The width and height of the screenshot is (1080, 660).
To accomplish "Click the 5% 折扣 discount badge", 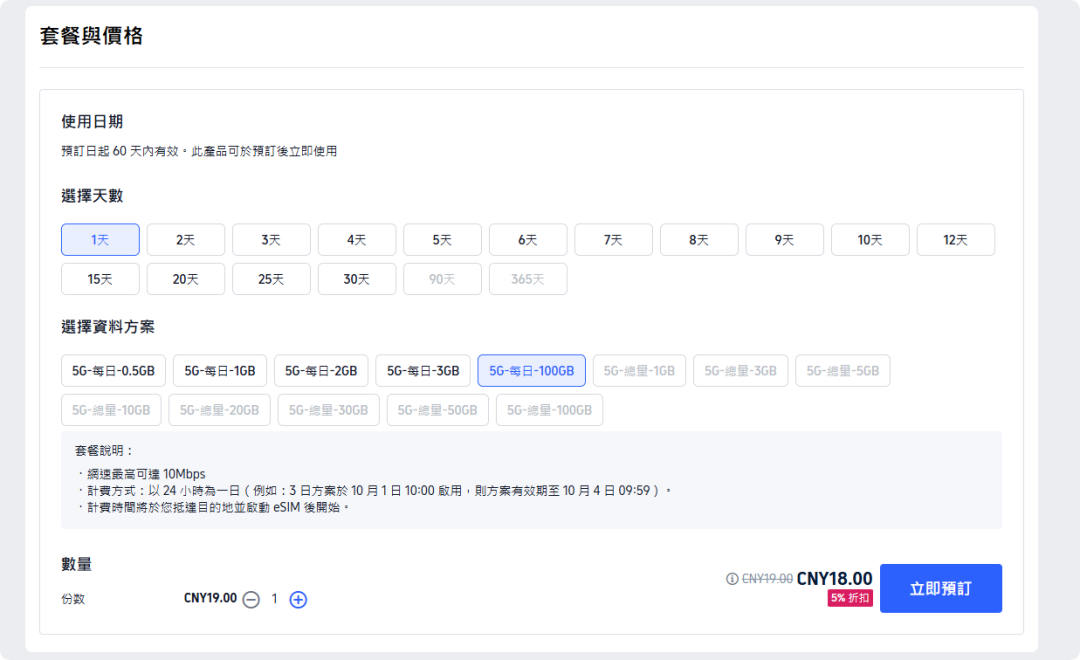I will click(850, 598).
